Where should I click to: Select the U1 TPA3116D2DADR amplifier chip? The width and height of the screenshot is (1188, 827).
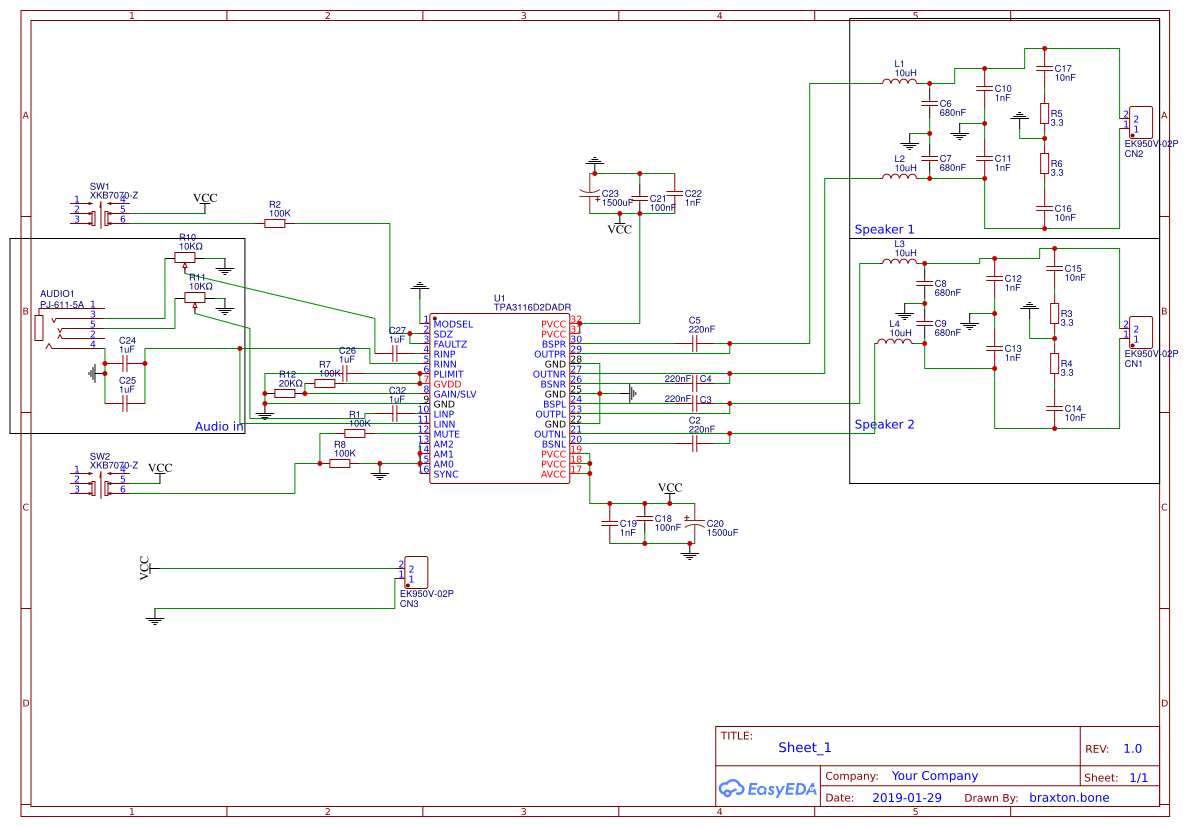[x=500, y=400]
